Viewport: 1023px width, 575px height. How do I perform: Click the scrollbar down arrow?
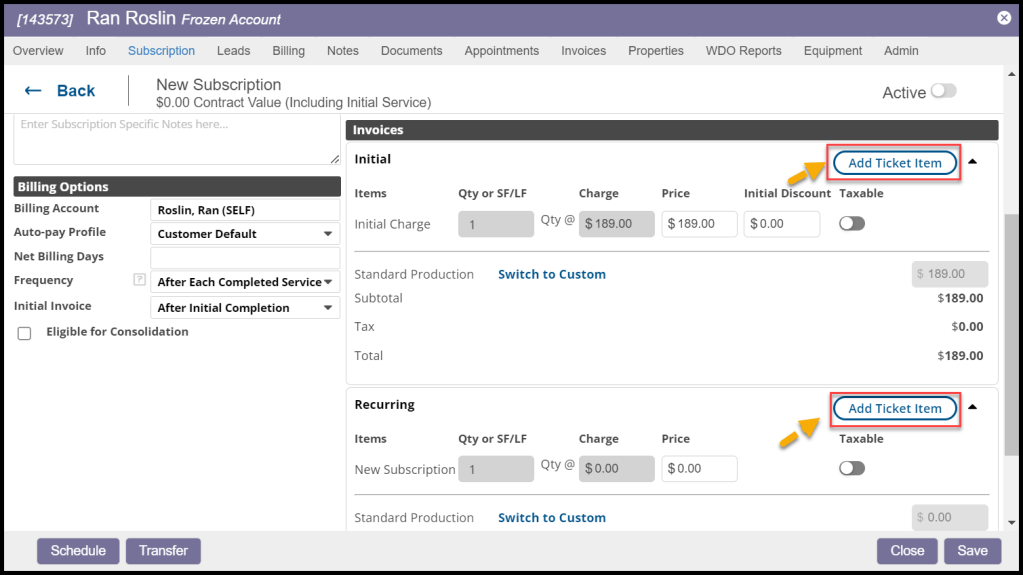click(x=1012, y=521)
